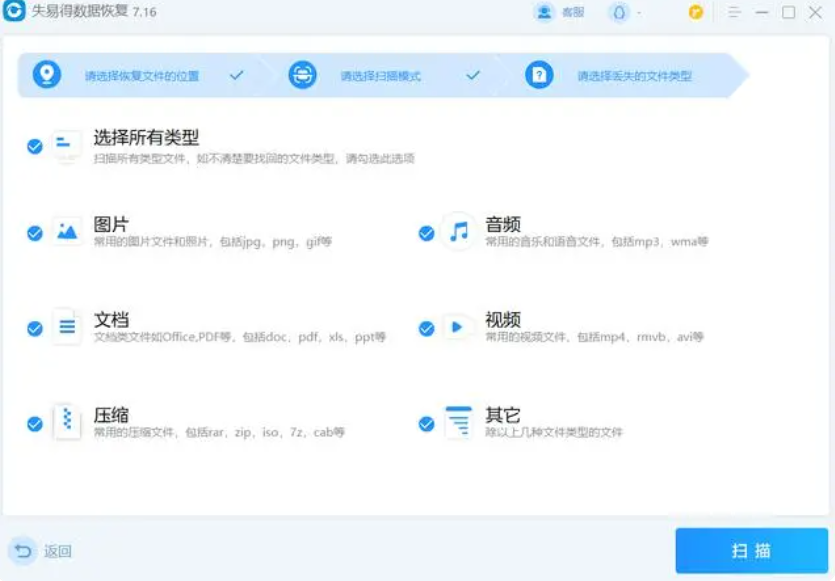Click the 视频 video play icon

458,327
